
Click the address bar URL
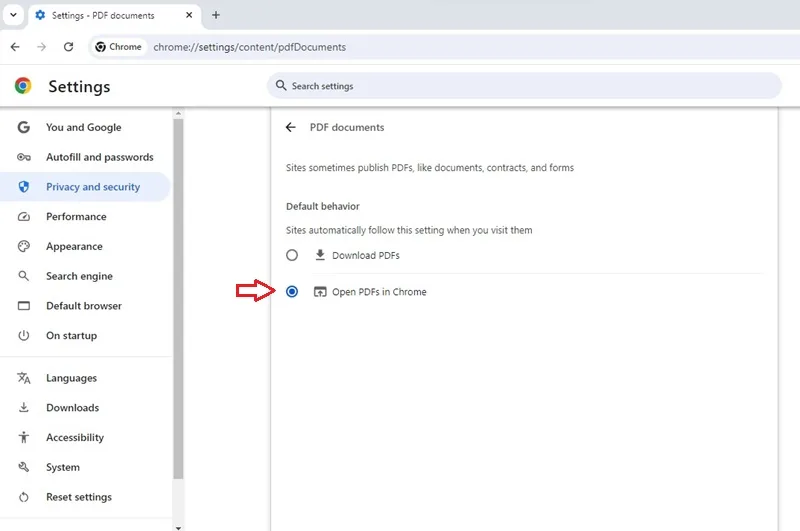(x=249, y=47)
